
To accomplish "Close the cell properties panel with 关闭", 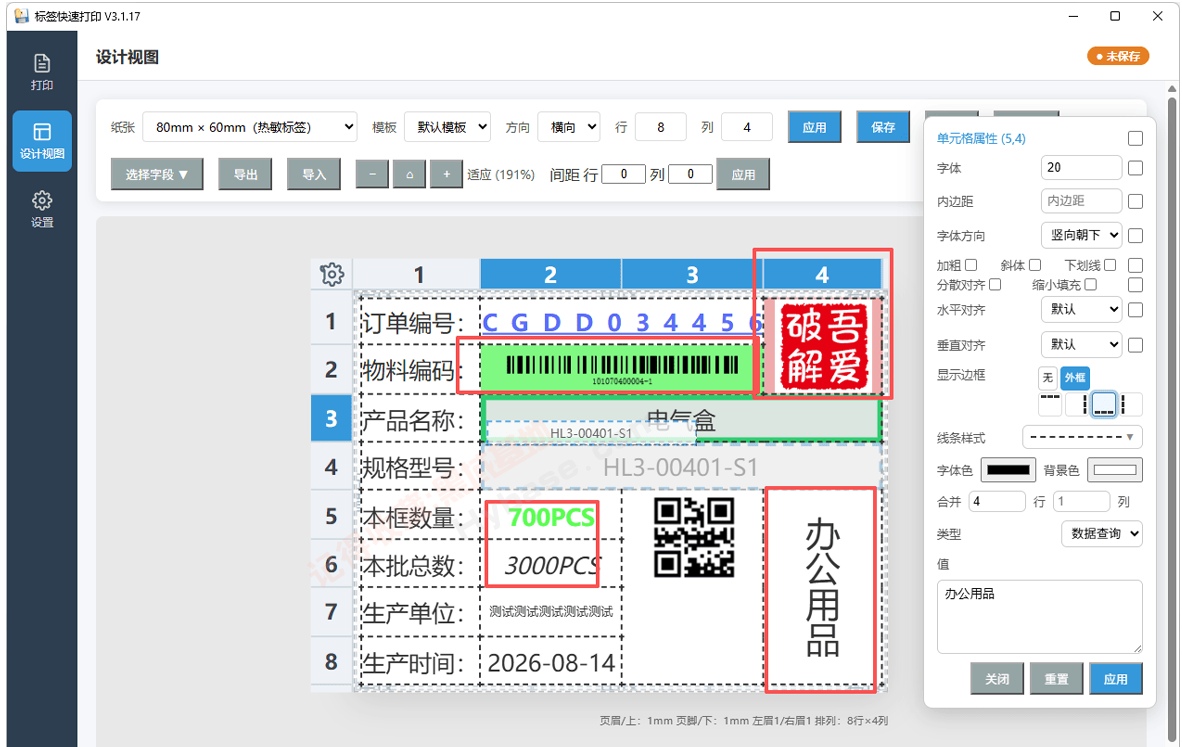I will coord(997,679).
